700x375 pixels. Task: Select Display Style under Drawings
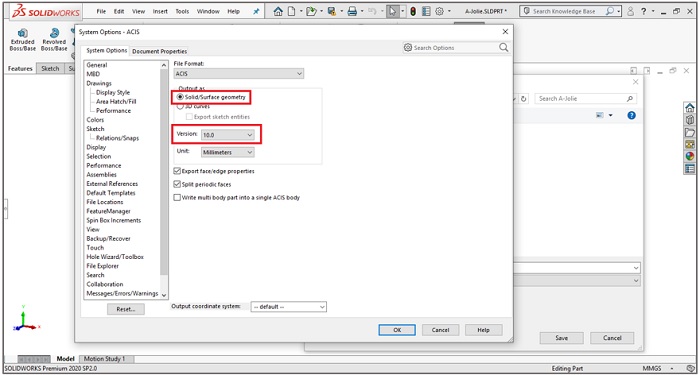(x=113, y=92)
